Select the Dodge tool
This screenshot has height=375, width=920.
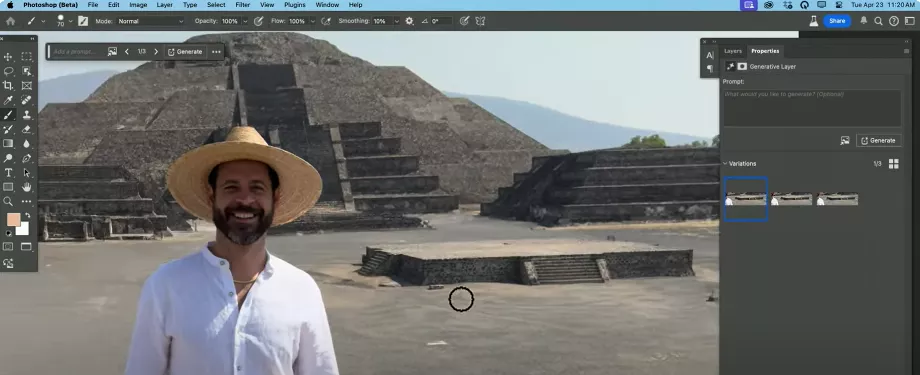pos(8,158)
